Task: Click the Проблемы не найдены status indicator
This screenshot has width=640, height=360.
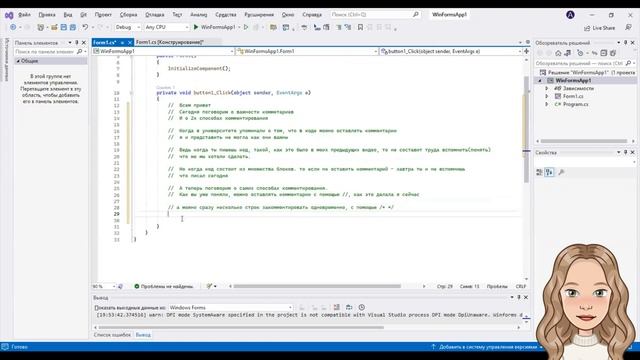Action: coord(164,287)
